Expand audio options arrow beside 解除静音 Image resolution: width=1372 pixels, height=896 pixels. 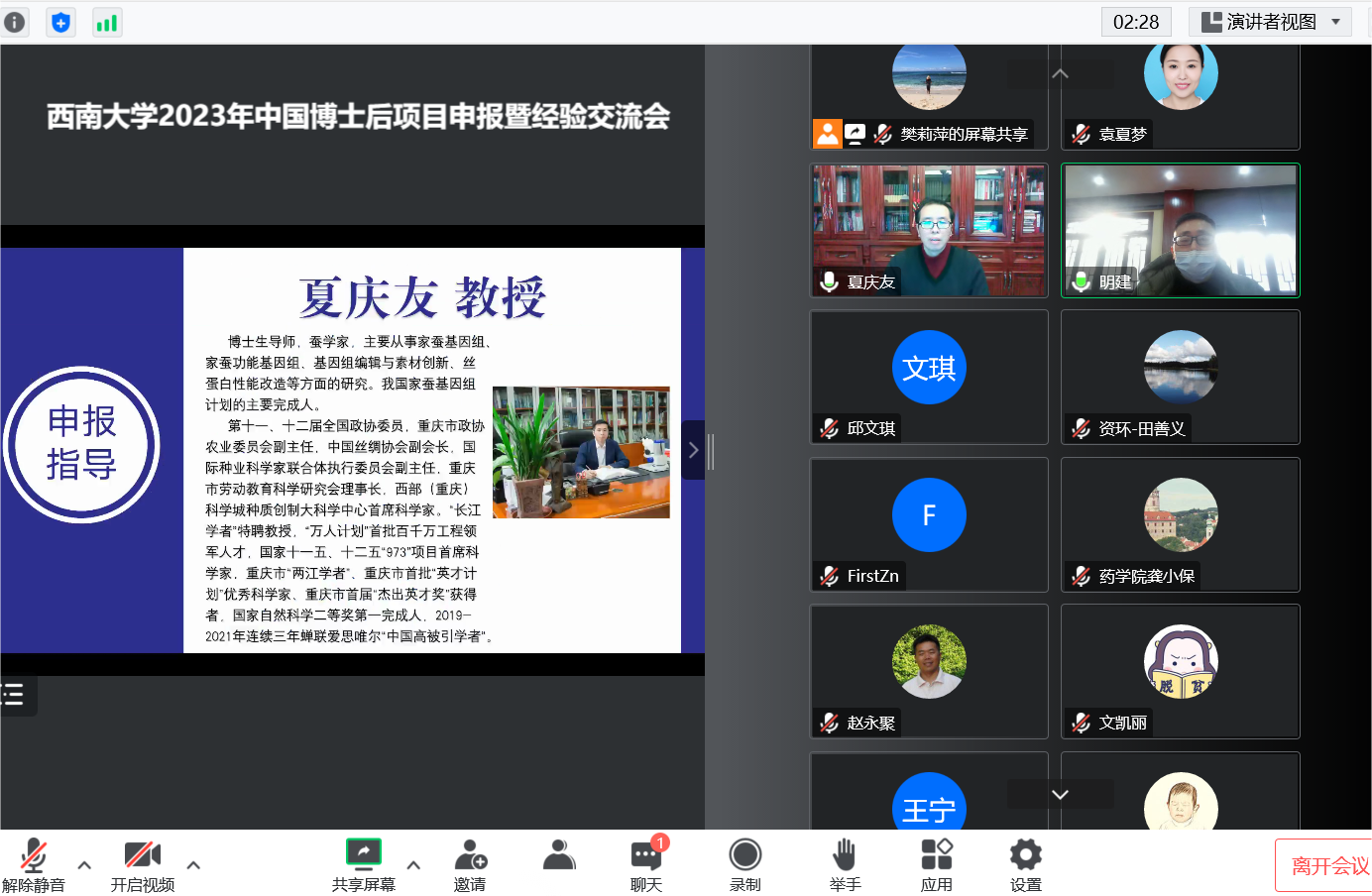[x=84, y=864]
